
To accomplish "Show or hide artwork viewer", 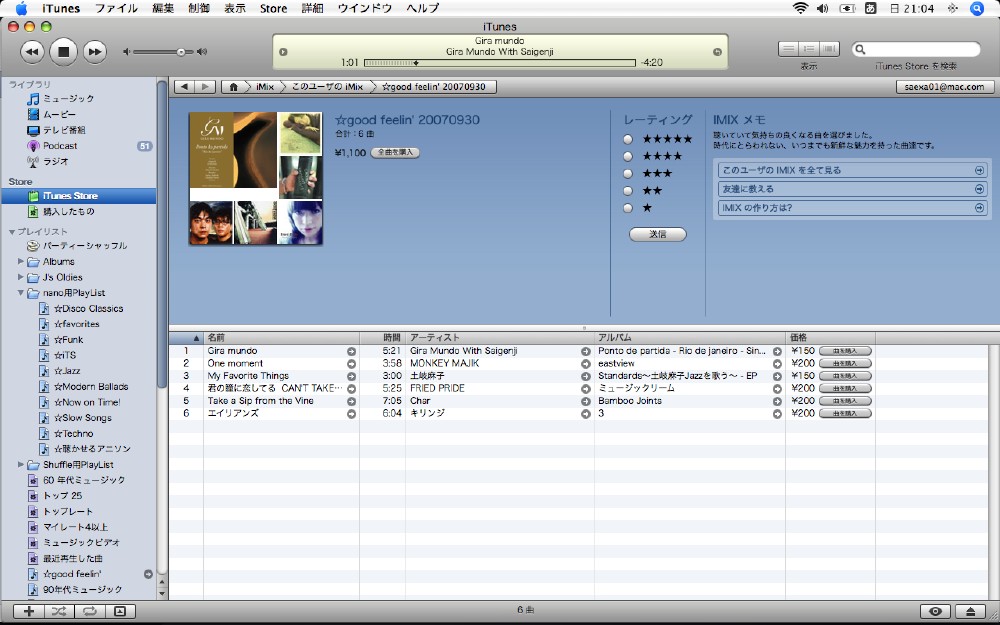I will [120, 611].
